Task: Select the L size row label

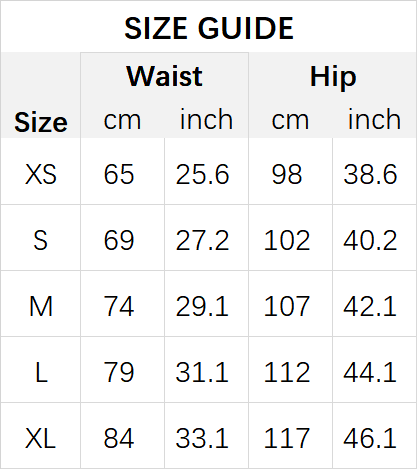Action: pyautogui.click(x=41, y=372)
